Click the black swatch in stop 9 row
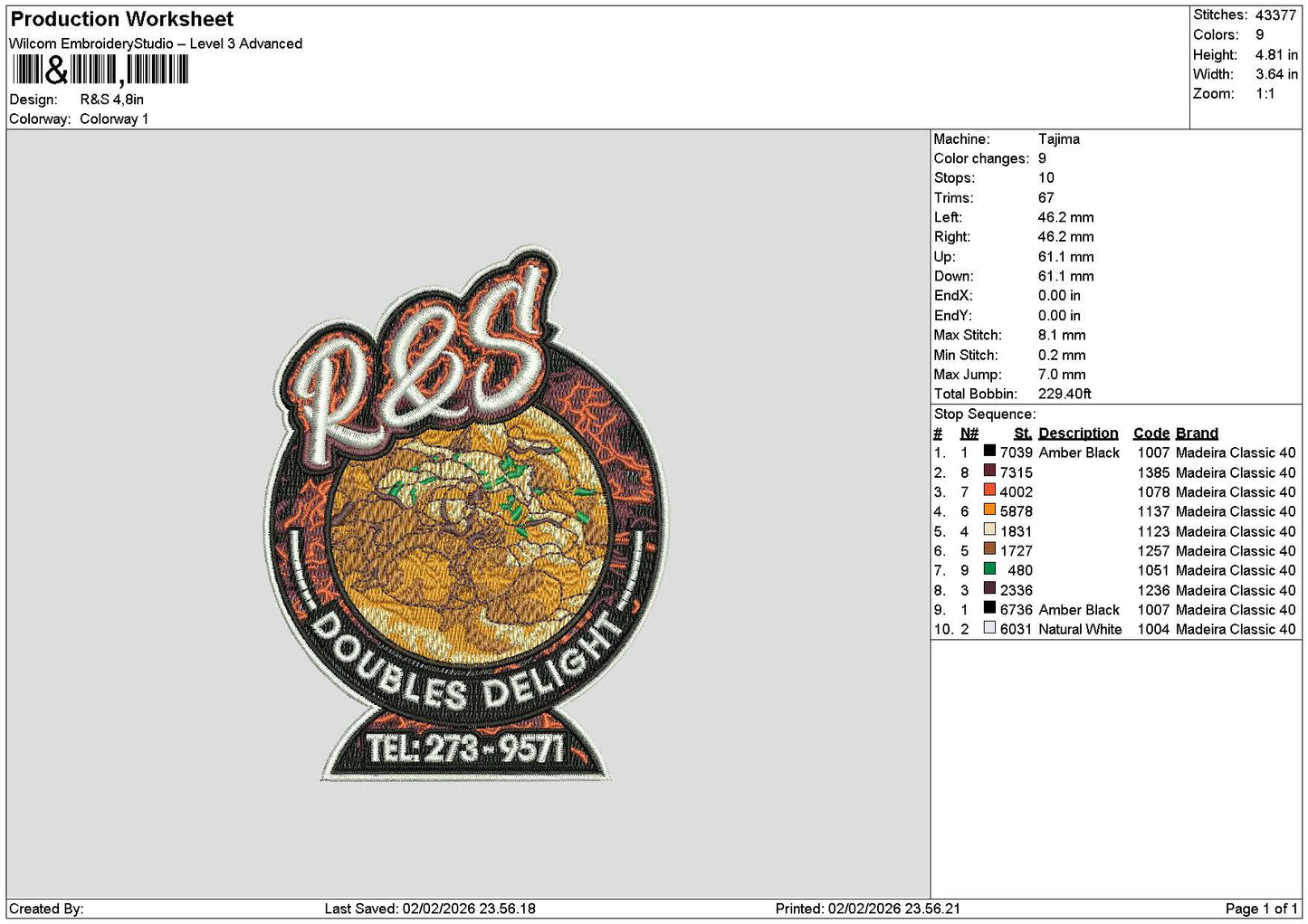 pos(989,608)
